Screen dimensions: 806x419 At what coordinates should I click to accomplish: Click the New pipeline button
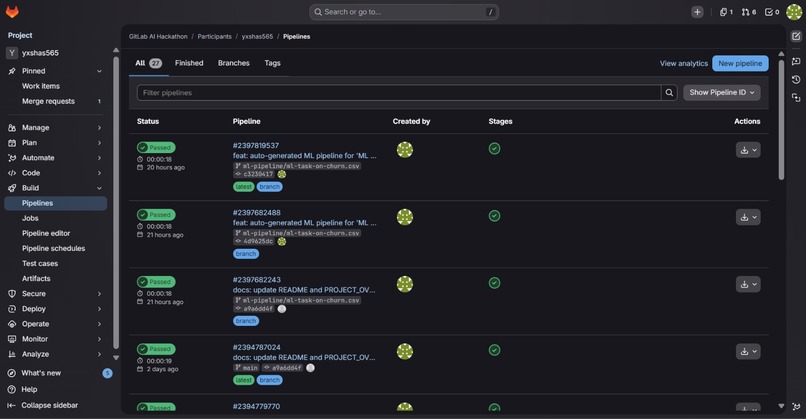[x=740, y=63]
